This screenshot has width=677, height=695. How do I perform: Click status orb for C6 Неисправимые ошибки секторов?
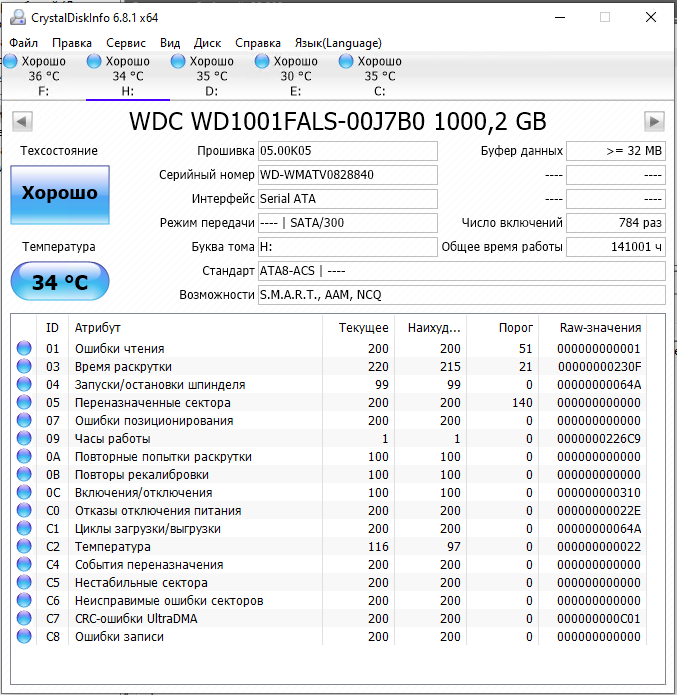24,601
